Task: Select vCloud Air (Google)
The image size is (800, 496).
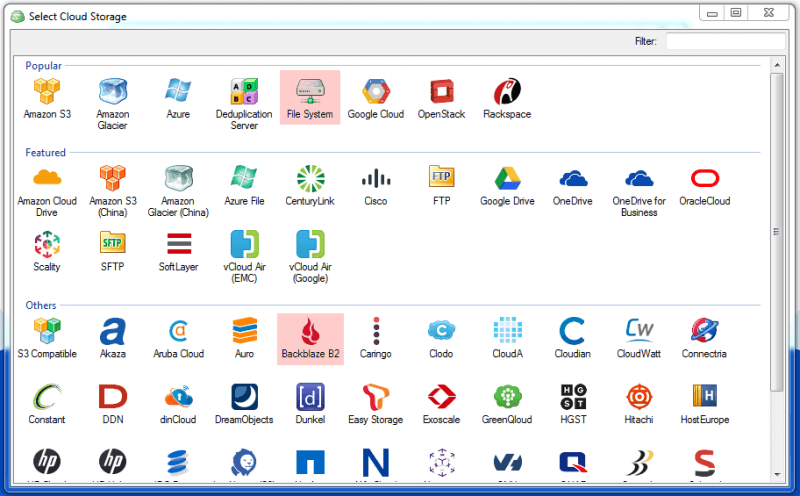Action: coord(310,257)
